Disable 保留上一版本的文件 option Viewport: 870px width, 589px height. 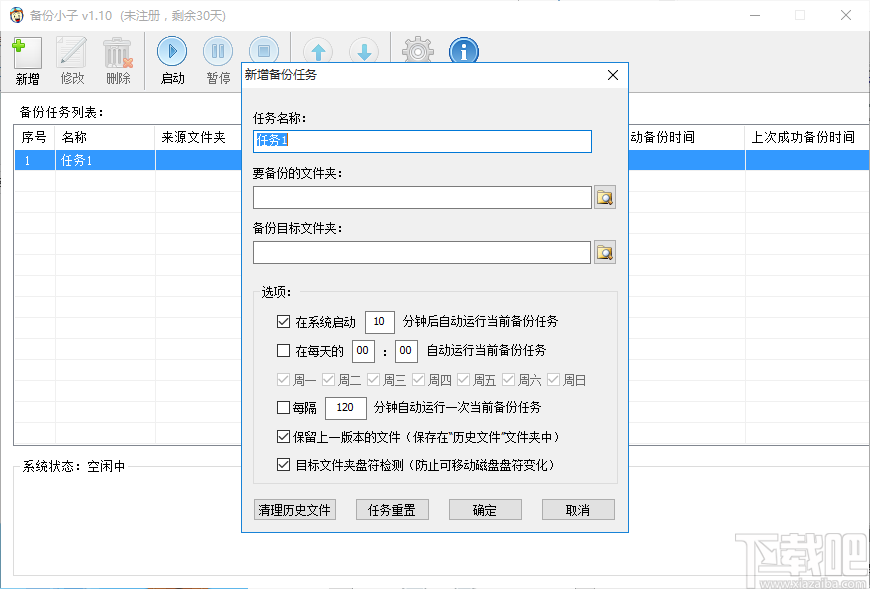[x=285, y=435]
